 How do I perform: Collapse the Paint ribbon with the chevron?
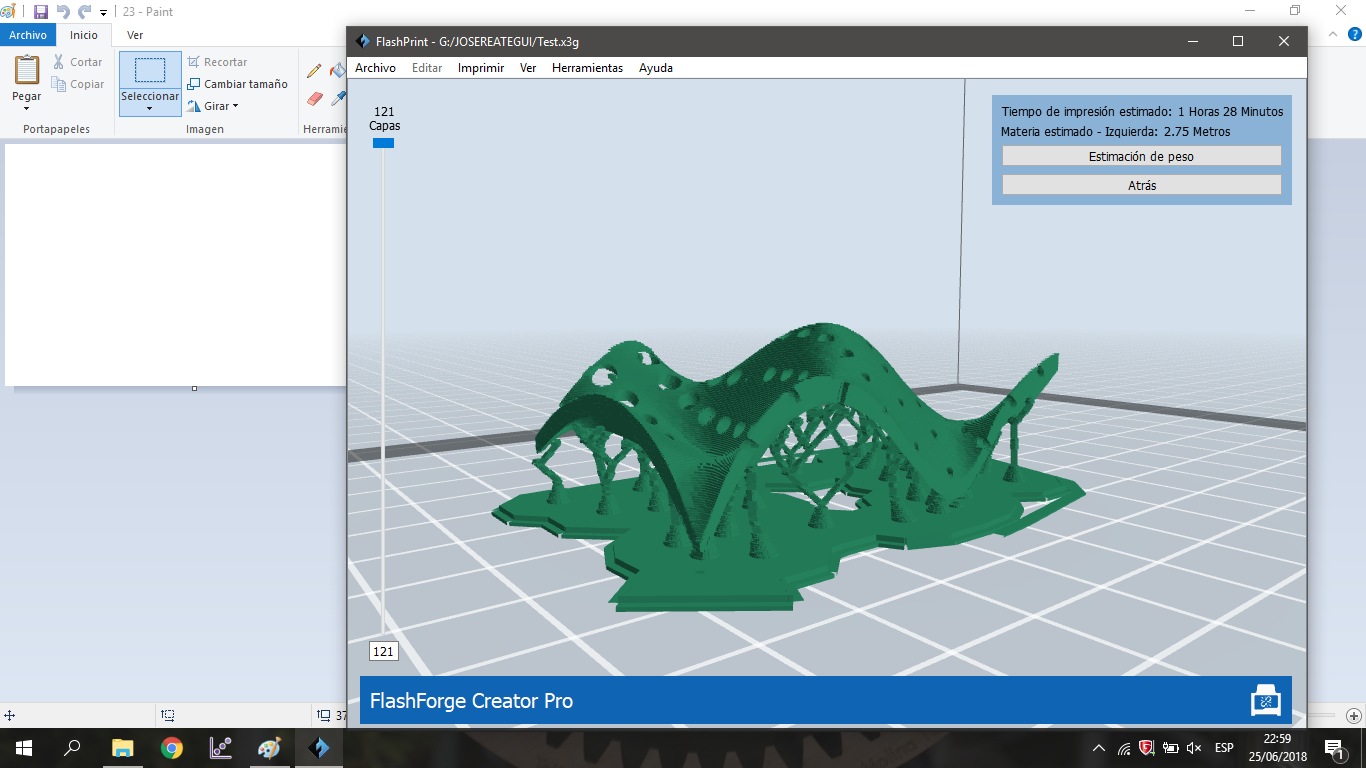[1333, 35]
